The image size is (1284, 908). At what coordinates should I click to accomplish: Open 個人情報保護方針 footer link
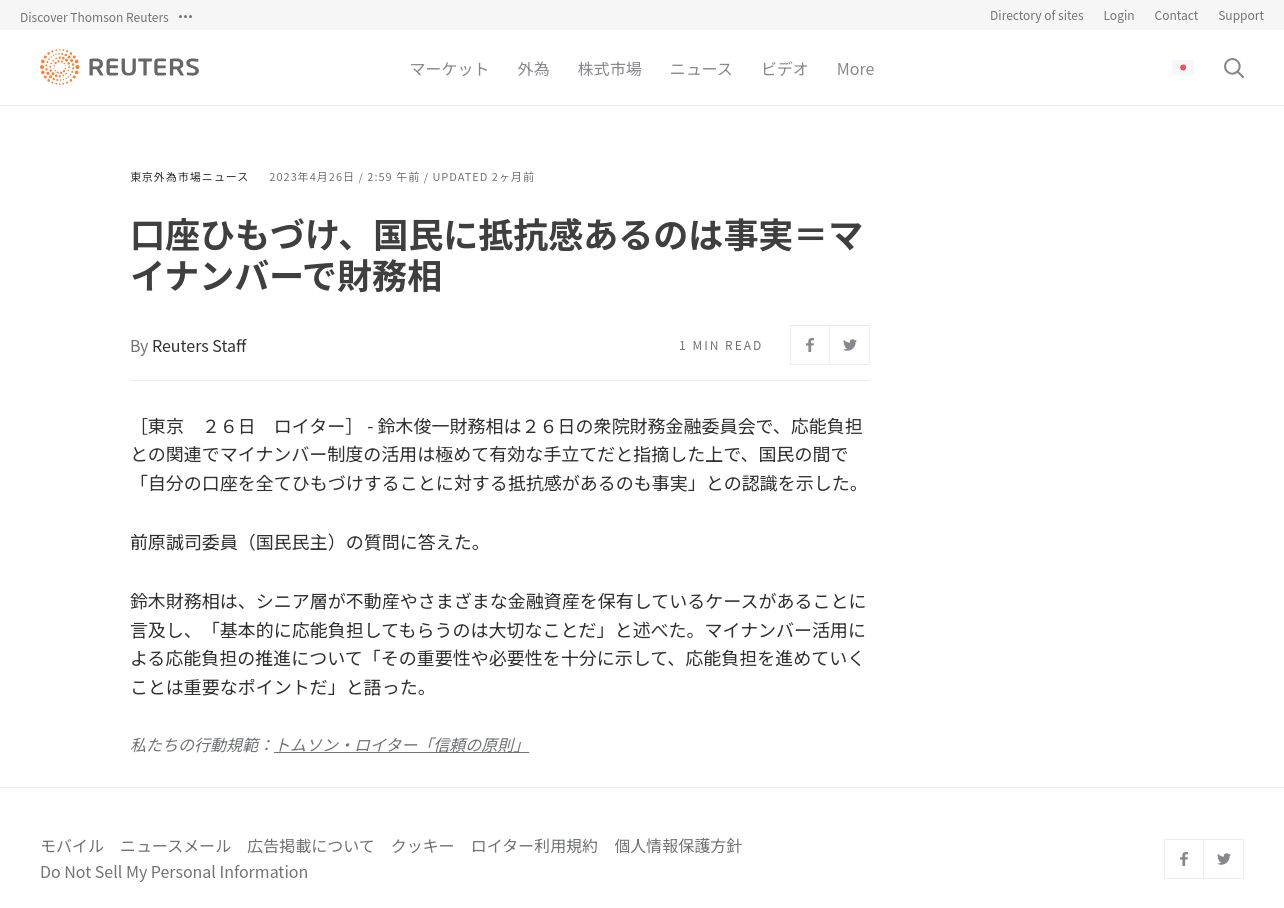[x=678, y=846]
